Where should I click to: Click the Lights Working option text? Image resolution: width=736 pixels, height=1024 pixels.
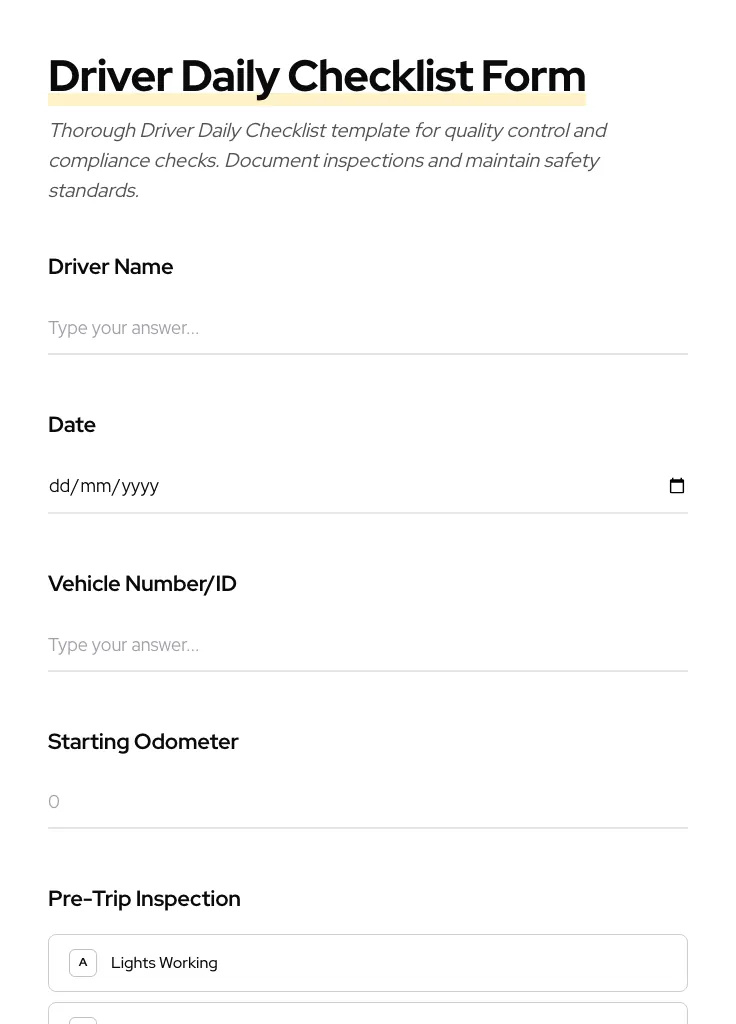(x=164, y=962)
